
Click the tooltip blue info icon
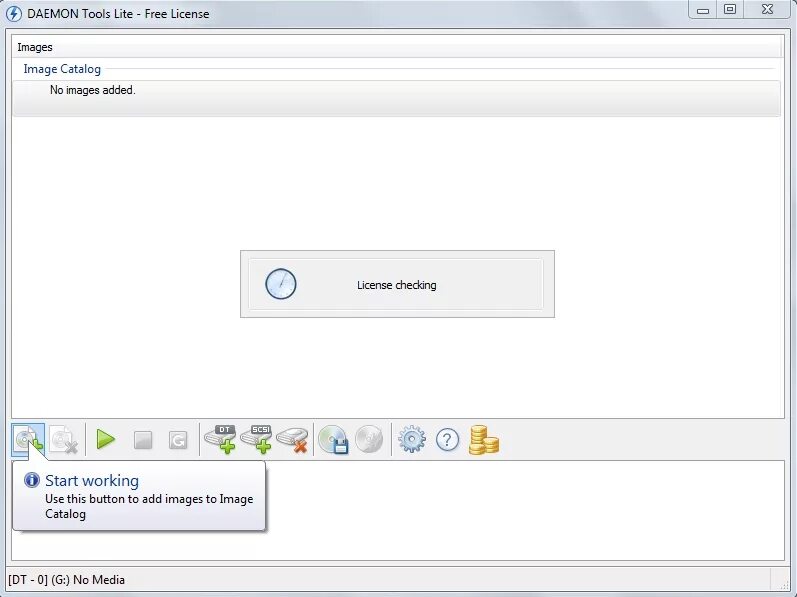click(32, 480)
